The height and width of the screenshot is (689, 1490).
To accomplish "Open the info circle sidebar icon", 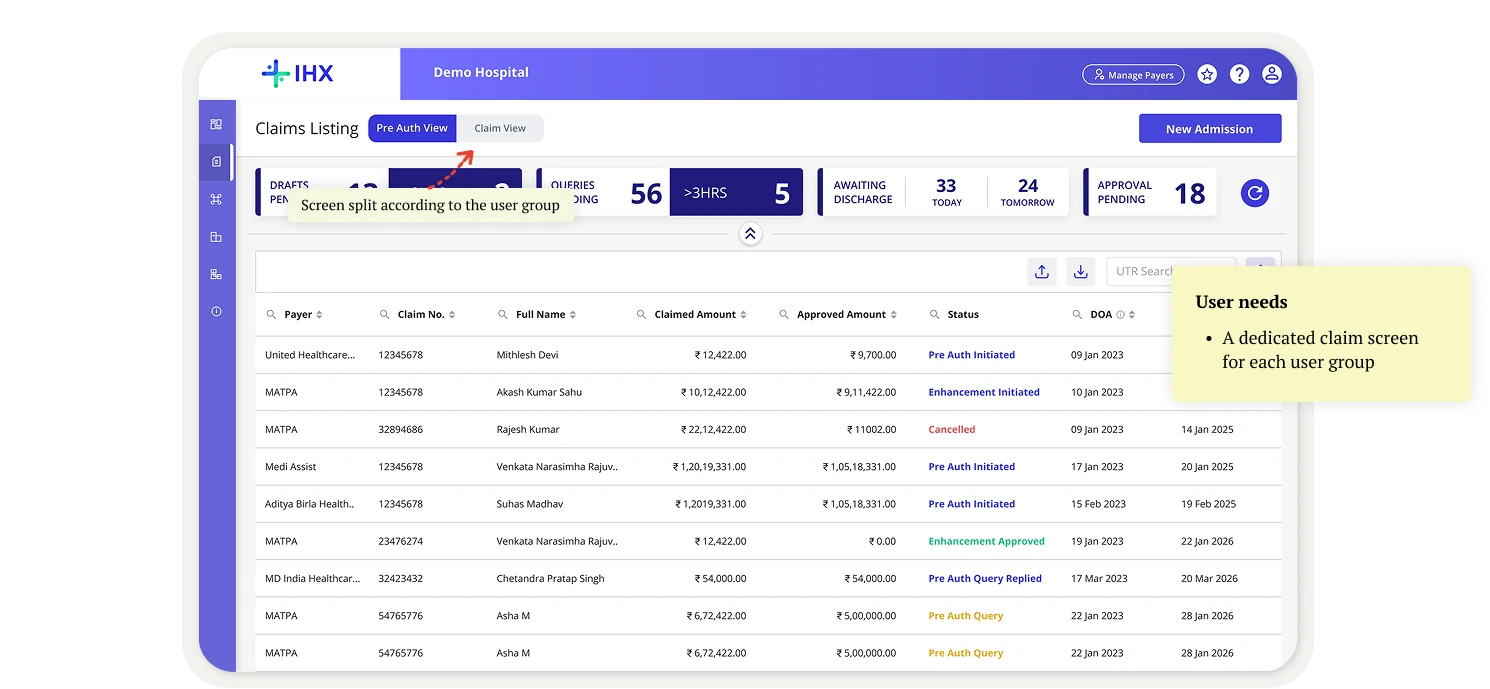I will (x=216, y=312).
